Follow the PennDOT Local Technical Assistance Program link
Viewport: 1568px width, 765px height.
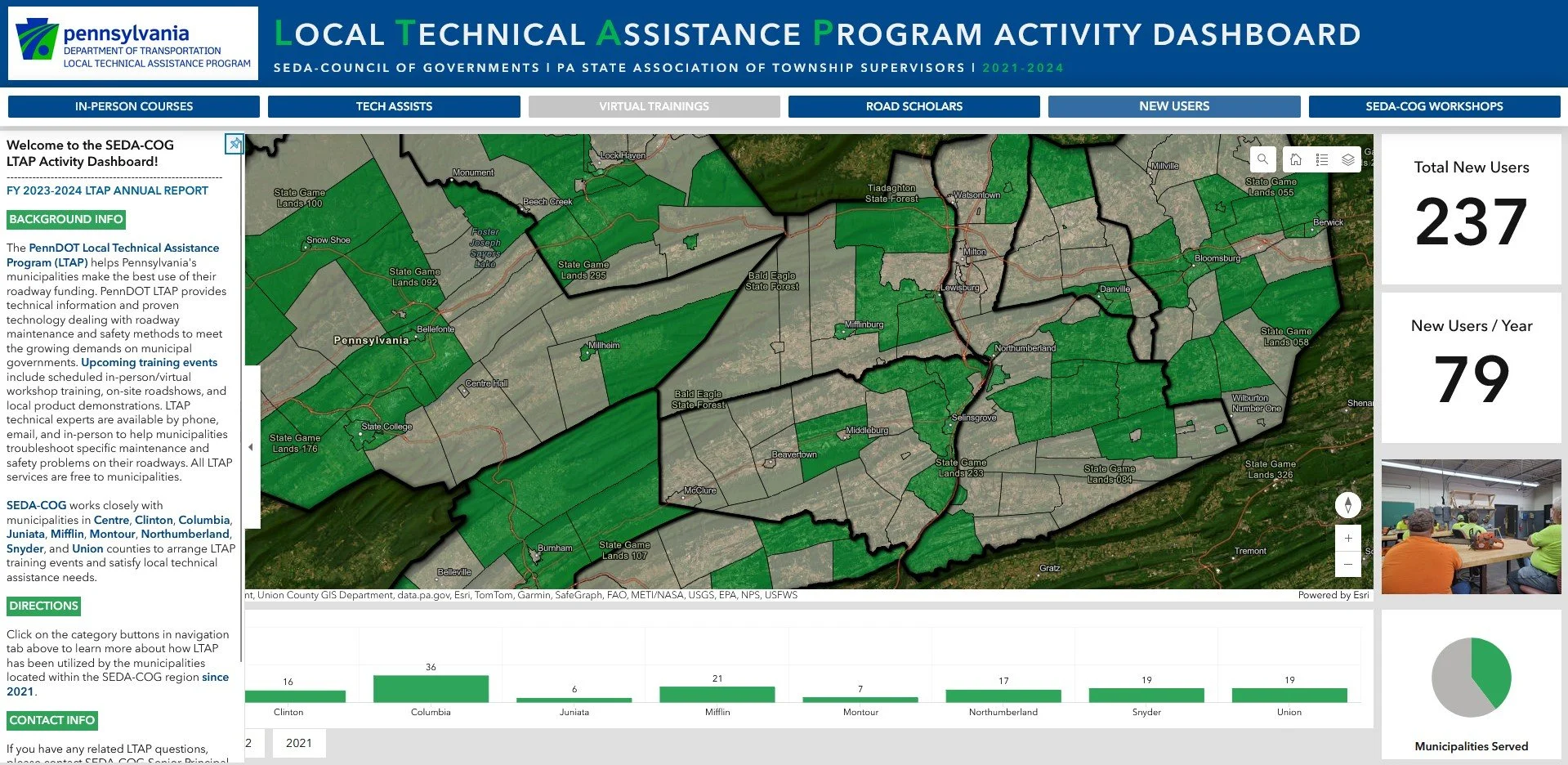click(x=113, y=255)
